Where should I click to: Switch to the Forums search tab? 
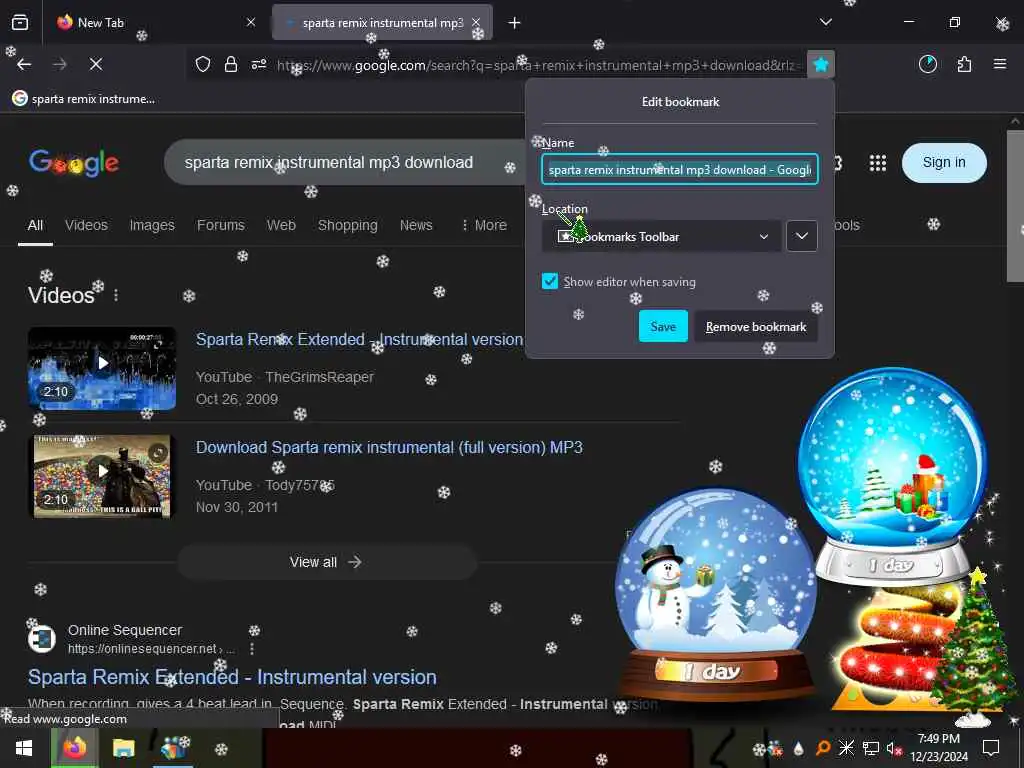[x=221, y=225]
